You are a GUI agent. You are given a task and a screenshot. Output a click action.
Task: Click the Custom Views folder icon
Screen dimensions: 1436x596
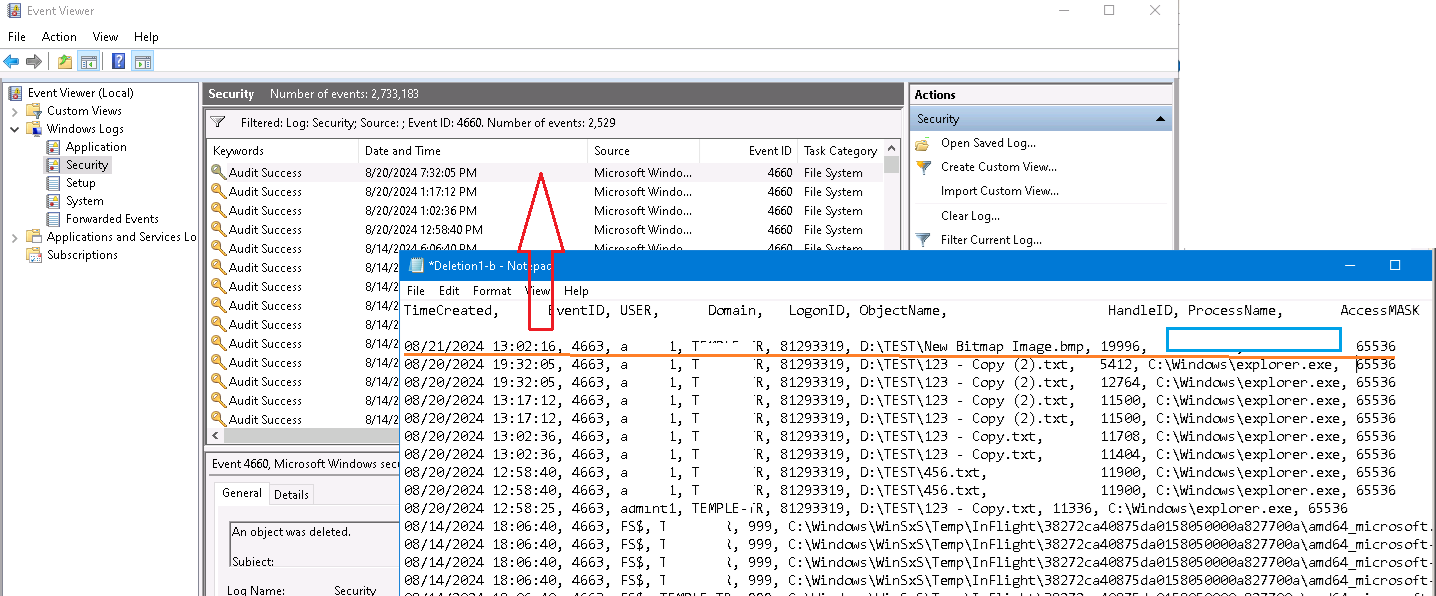[34, 111]
